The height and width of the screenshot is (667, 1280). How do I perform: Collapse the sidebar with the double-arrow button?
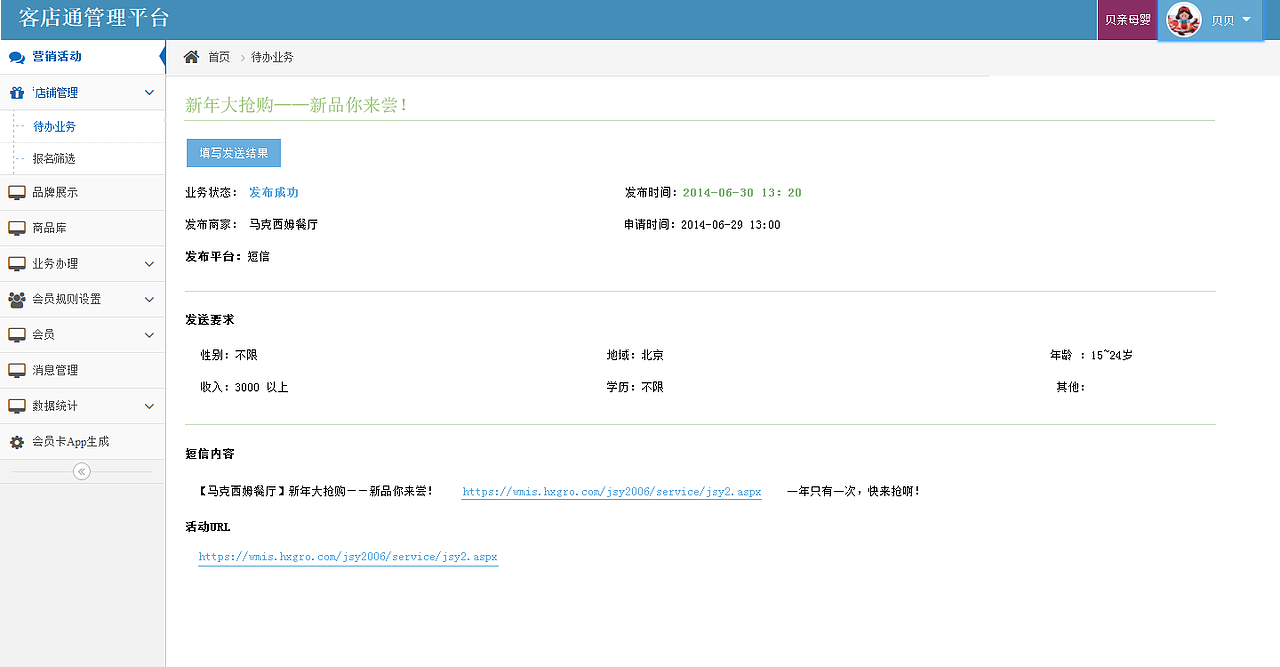82,472
